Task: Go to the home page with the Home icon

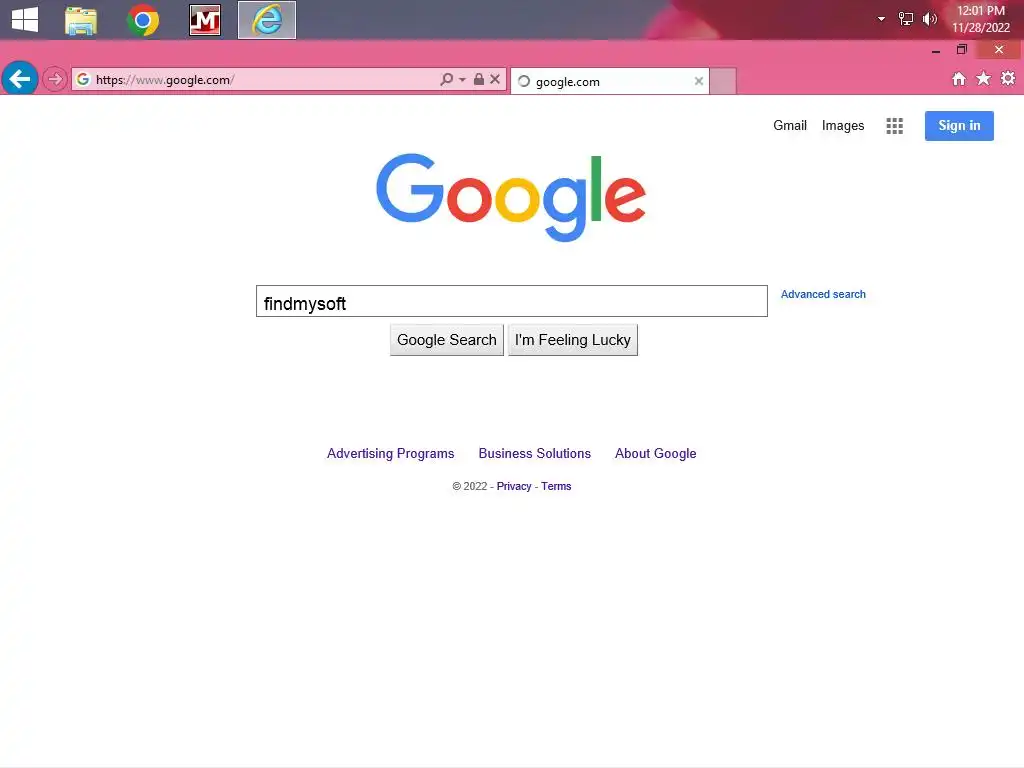Action: (x=959, y=79)
